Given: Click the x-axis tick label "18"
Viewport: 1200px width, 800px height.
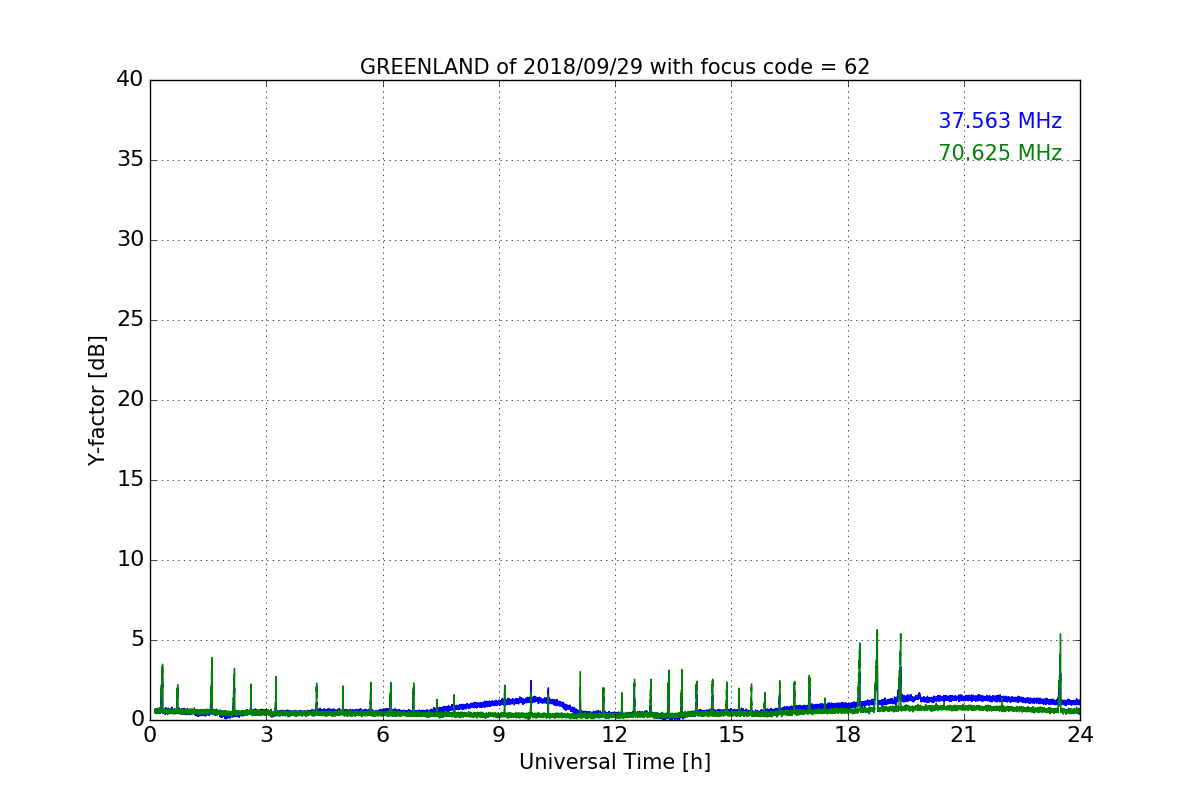Looking at the screenshot, I should (x=848, y=735).
